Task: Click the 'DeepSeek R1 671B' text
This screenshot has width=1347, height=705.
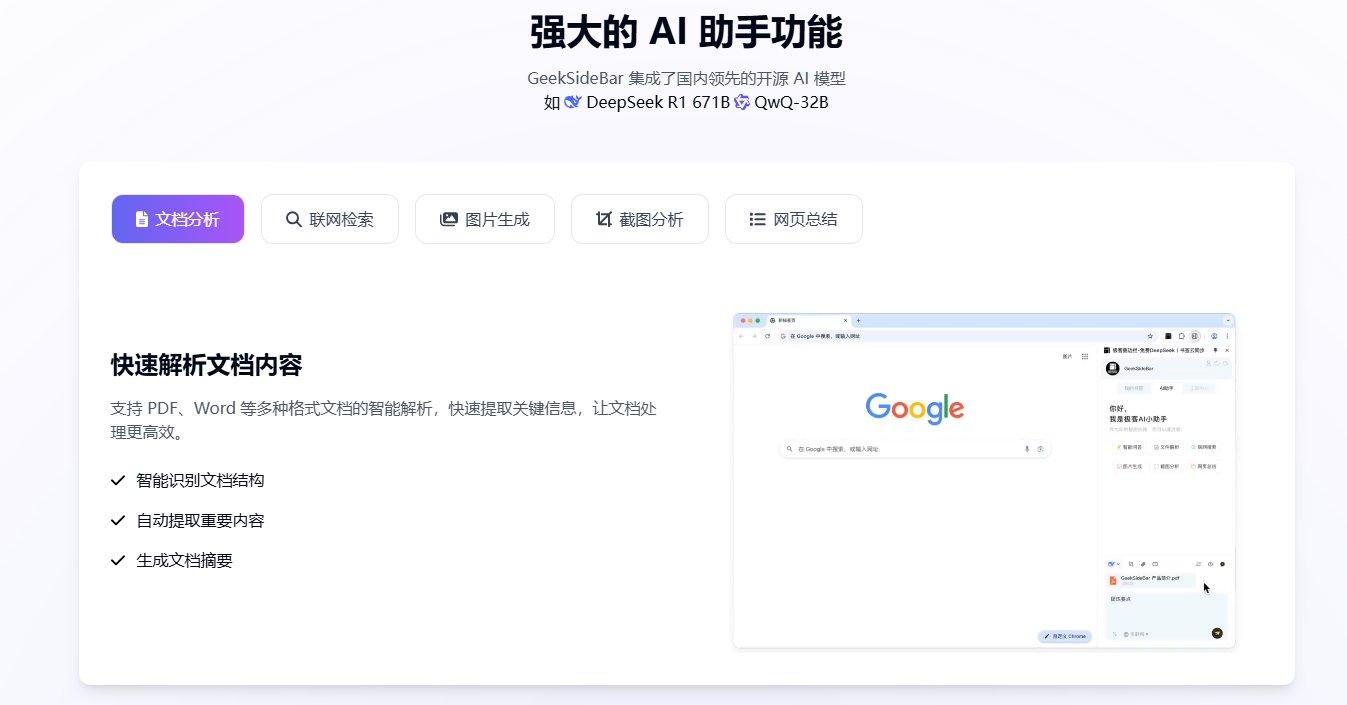Action: coord(658,102)
